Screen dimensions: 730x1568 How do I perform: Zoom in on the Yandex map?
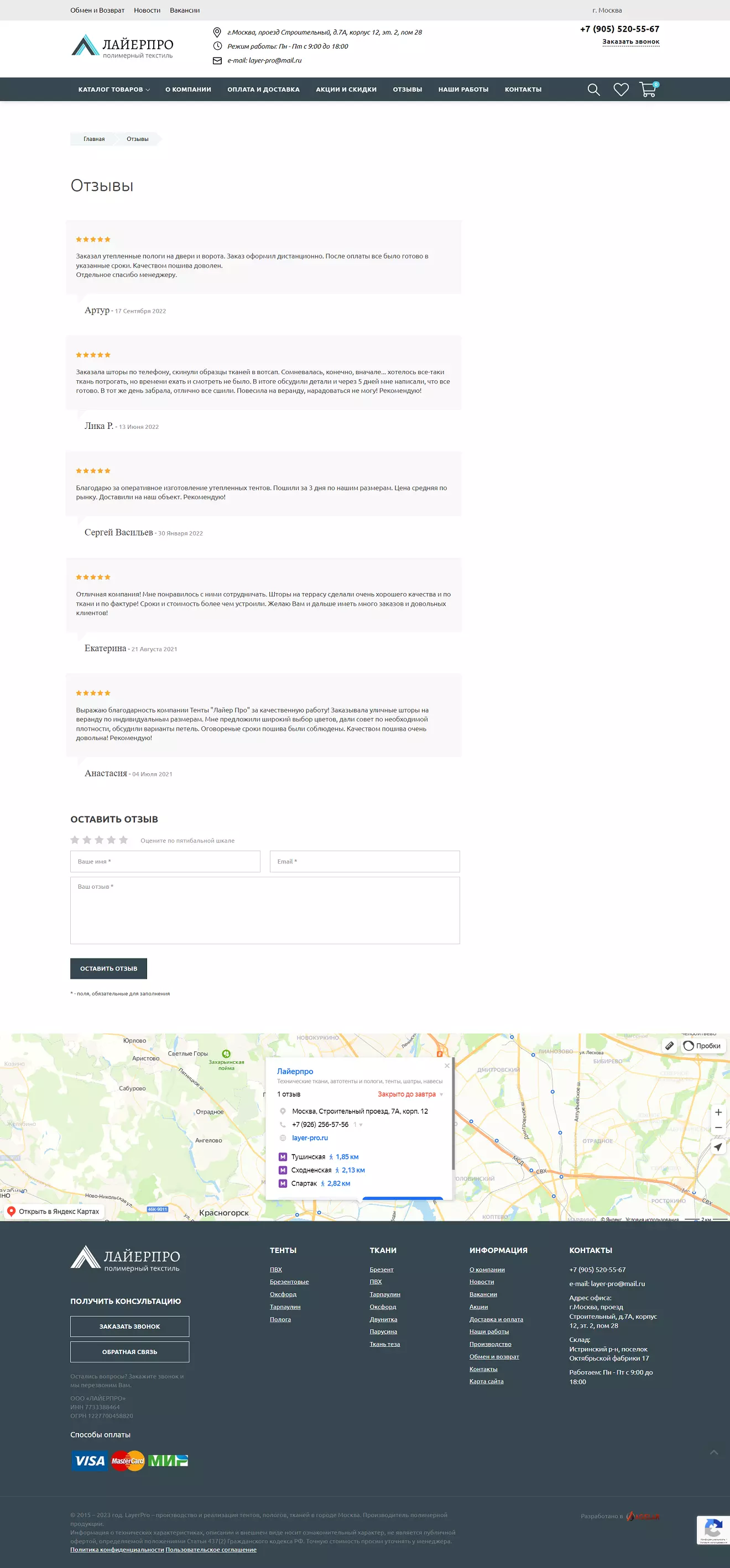point(718,1112)
